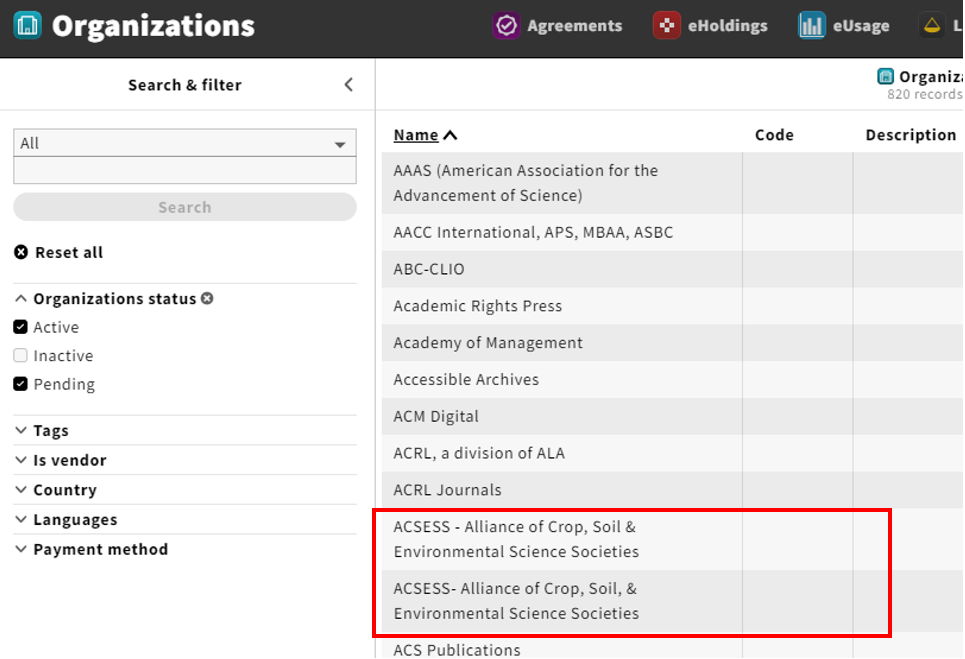
Task: Uncheck the Pending status checkbox
Action: pos(20,384)
